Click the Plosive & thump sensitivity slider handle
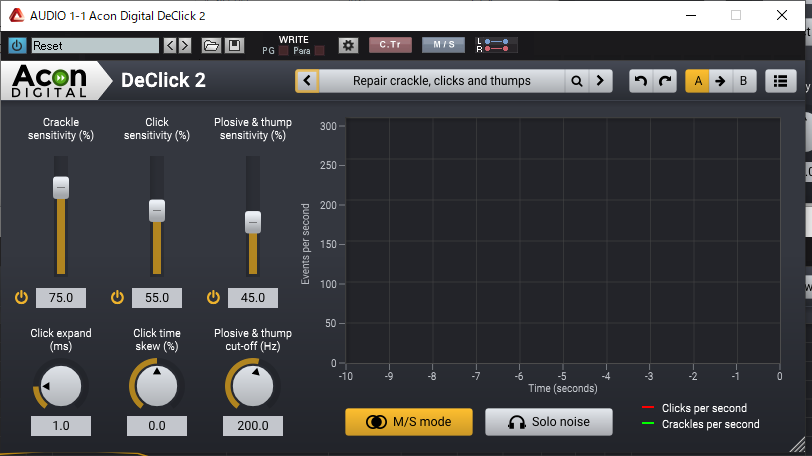Image resolution: width=812 pixels, height=456 pixels. pyautogui.click(x=253, y=223)
